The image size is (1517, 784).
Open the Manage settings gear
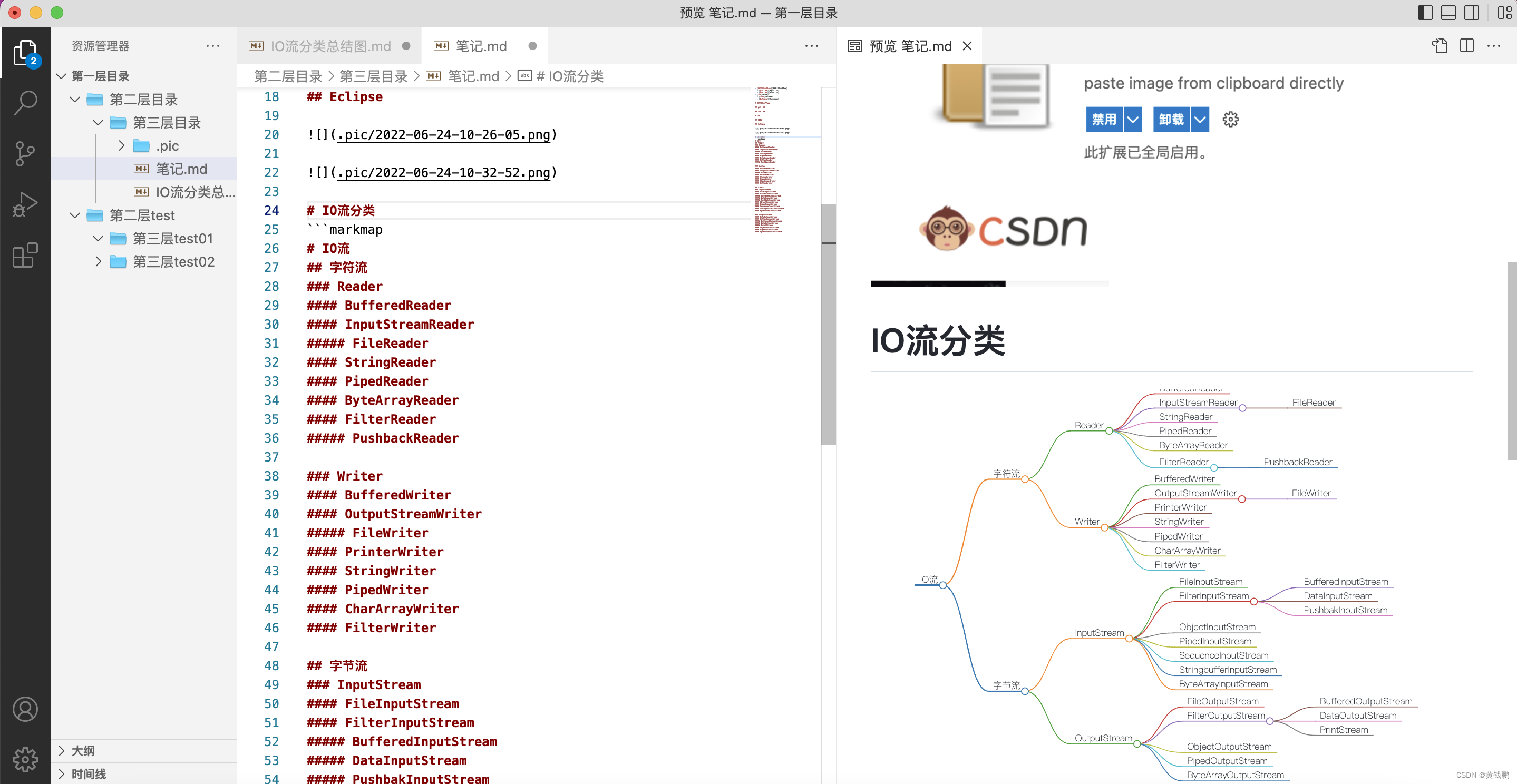coord(25,759)
